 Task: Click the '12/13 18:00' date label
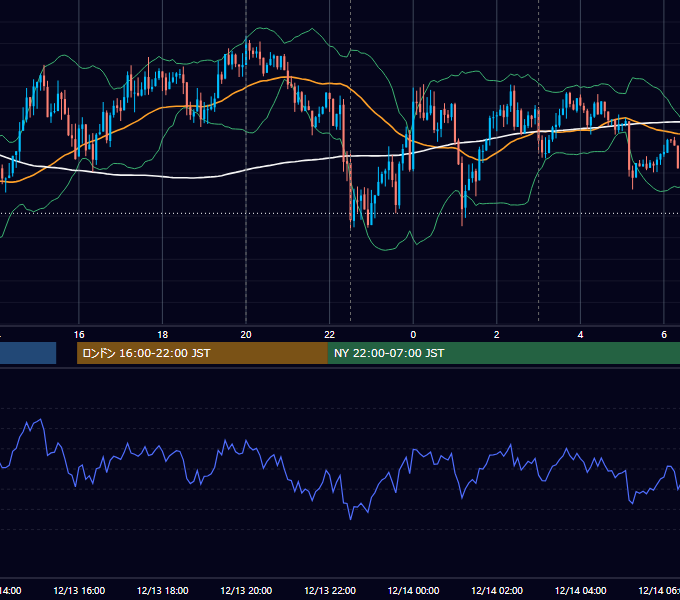pyautogui.click(x=163, y=590)
